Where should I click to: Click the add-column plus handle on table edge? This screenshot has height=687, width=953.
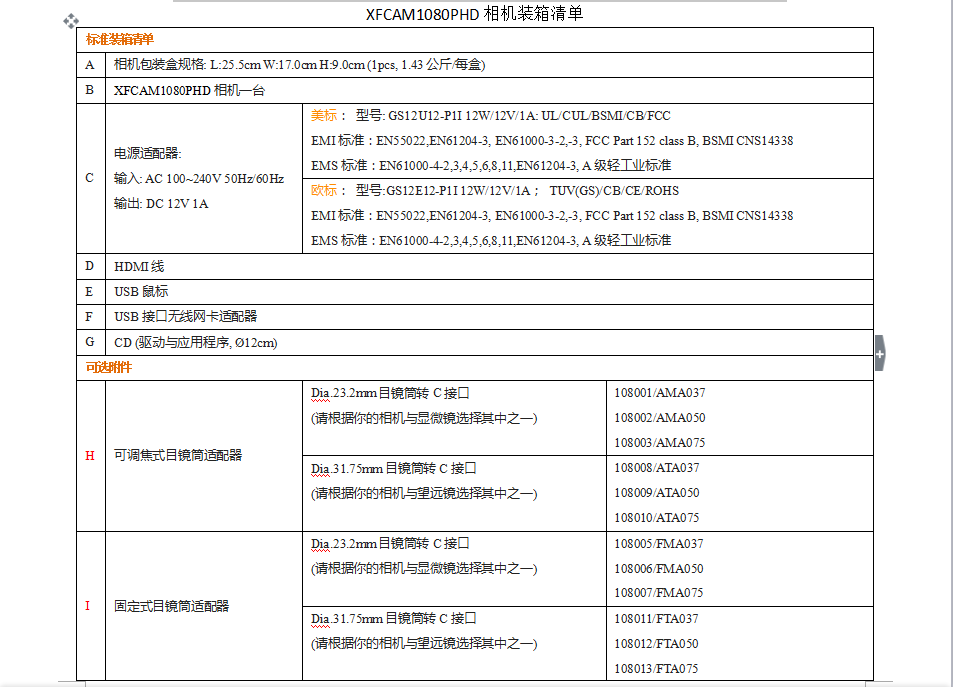880,353
